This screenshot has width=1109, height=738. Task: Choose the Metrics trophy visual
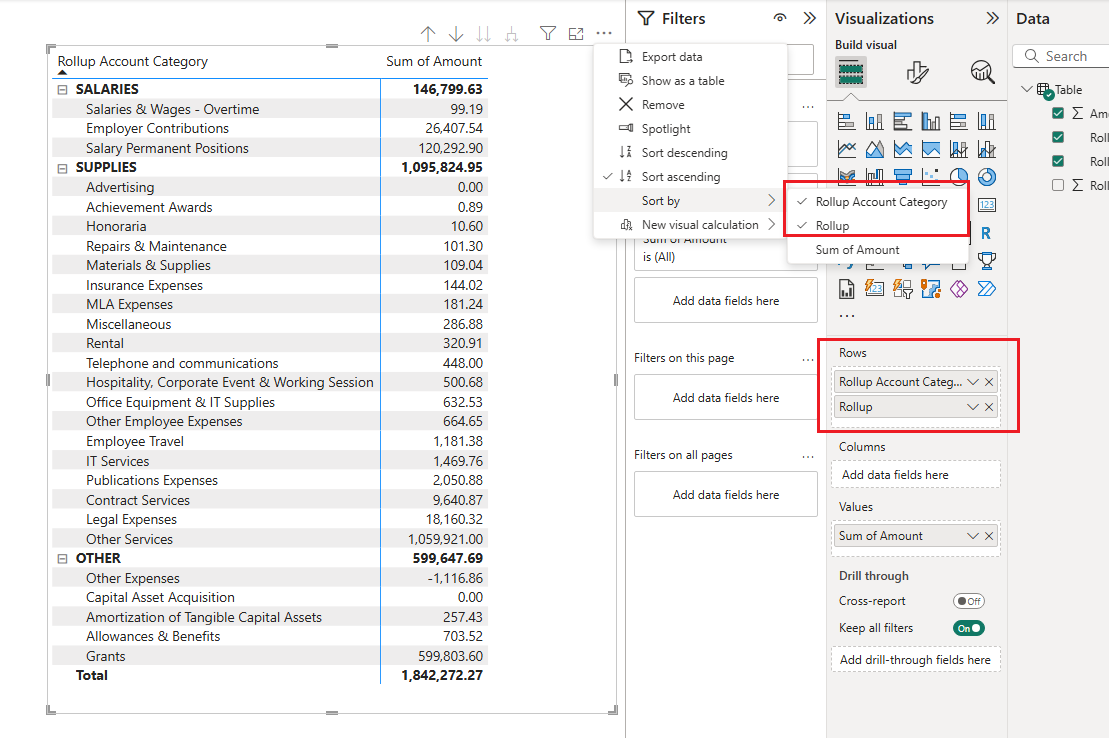987,261
